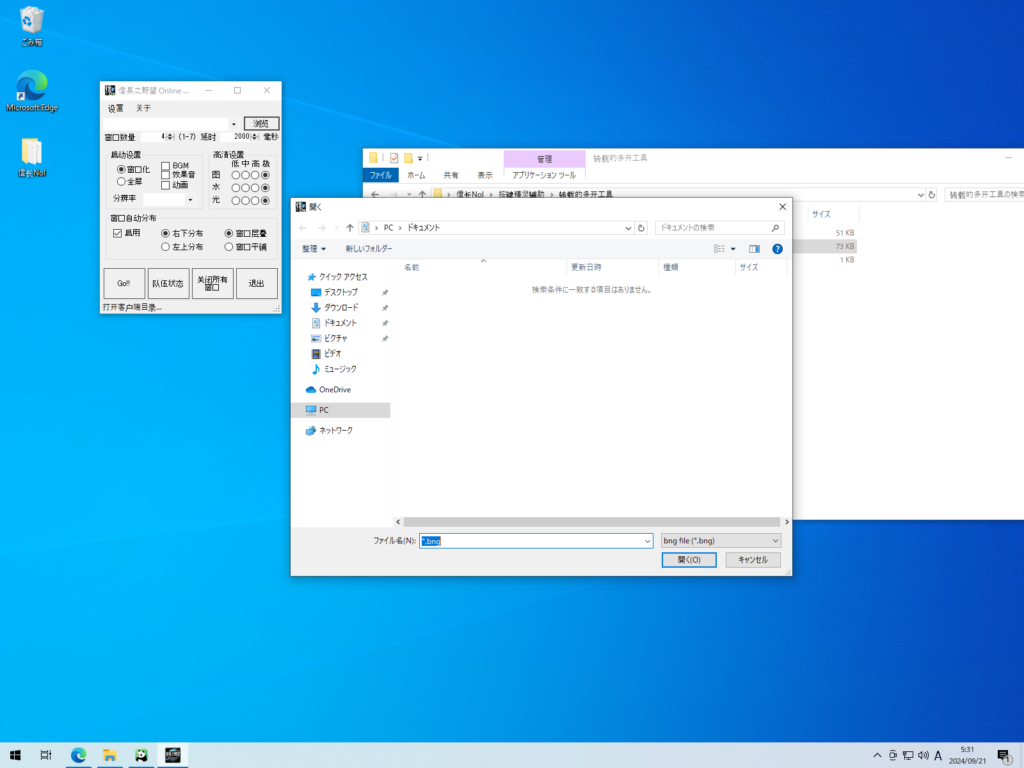The width and height of the screenshot is (1024, 768).
Task: Select the 全屏 radio button
Action: 122,182
